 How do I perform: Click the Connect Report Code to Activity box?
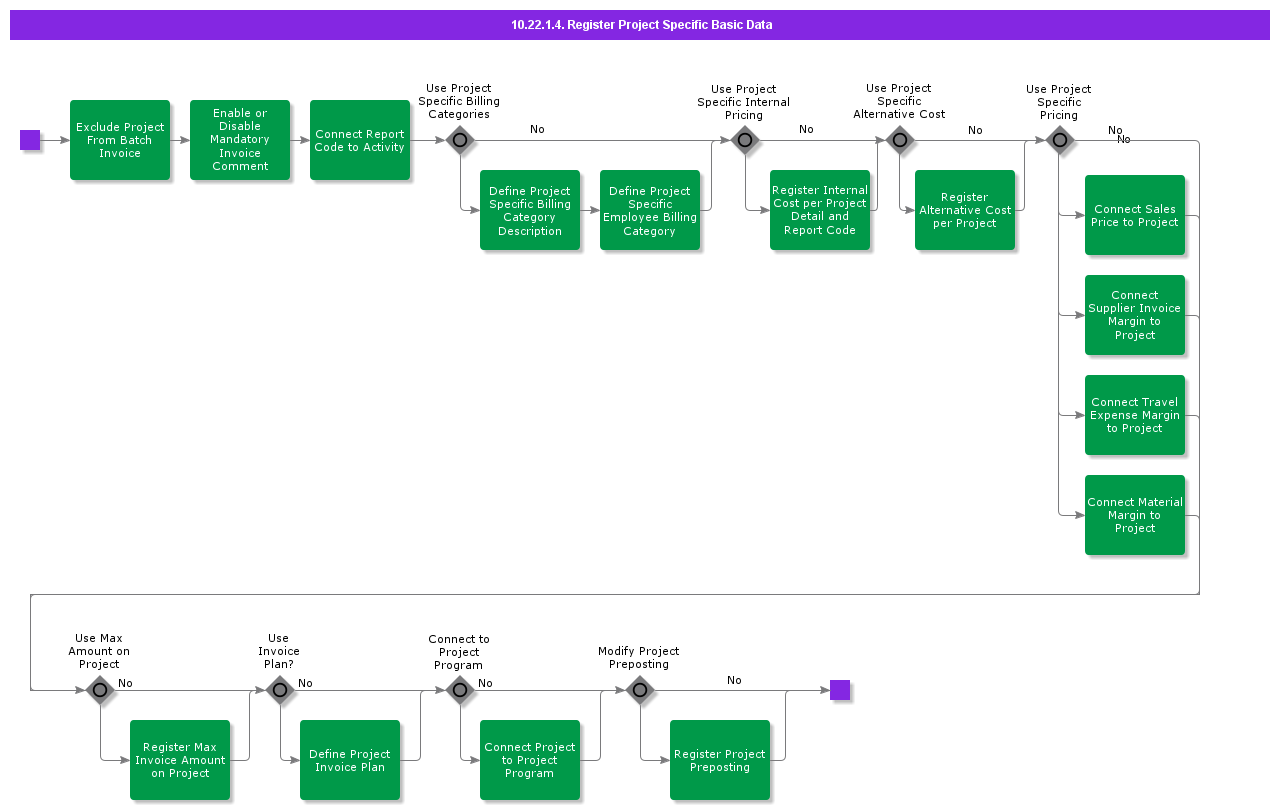coord(360,140)
